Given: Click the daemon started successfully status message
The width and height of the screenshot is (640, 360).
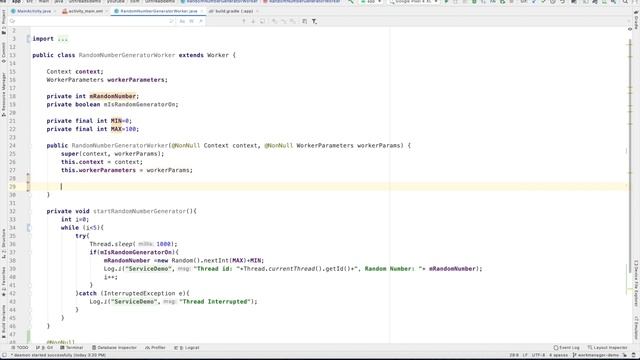Looking at the screenshot, I should coord(58,356).
